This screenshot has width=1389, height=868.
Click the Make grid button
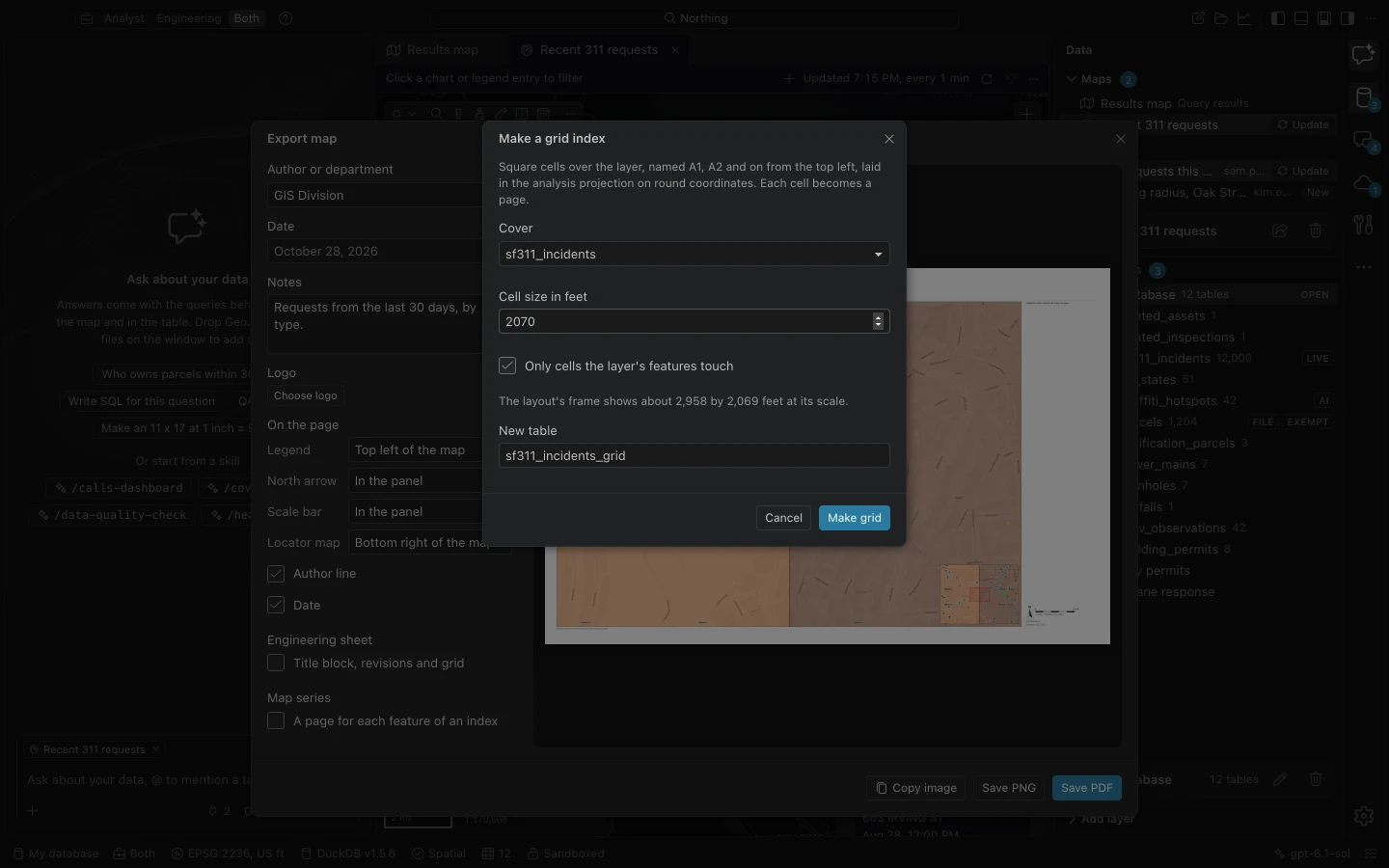[x=855, y=518]
